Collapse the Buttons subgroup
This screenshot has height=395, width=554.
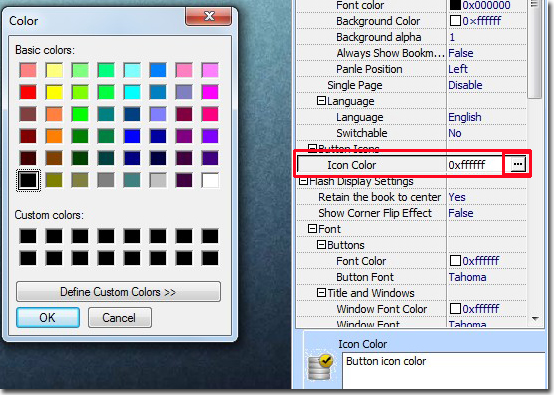click(321, 244)
